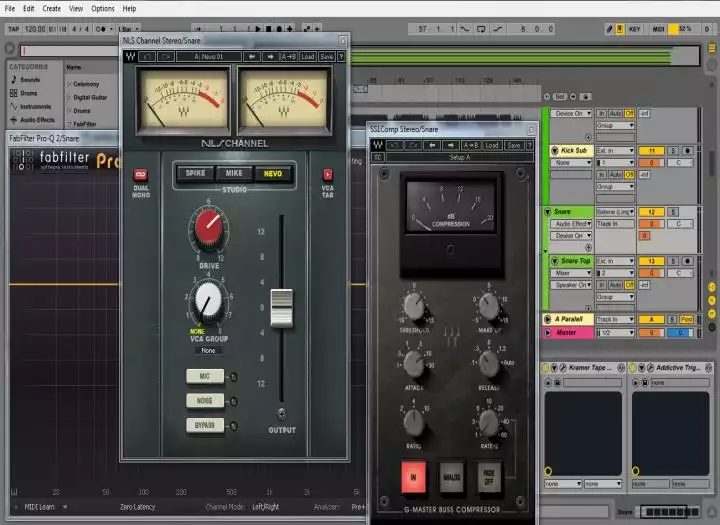
Task: Toggle the MIC button in NLS Channel
Action: coord(205,376)
